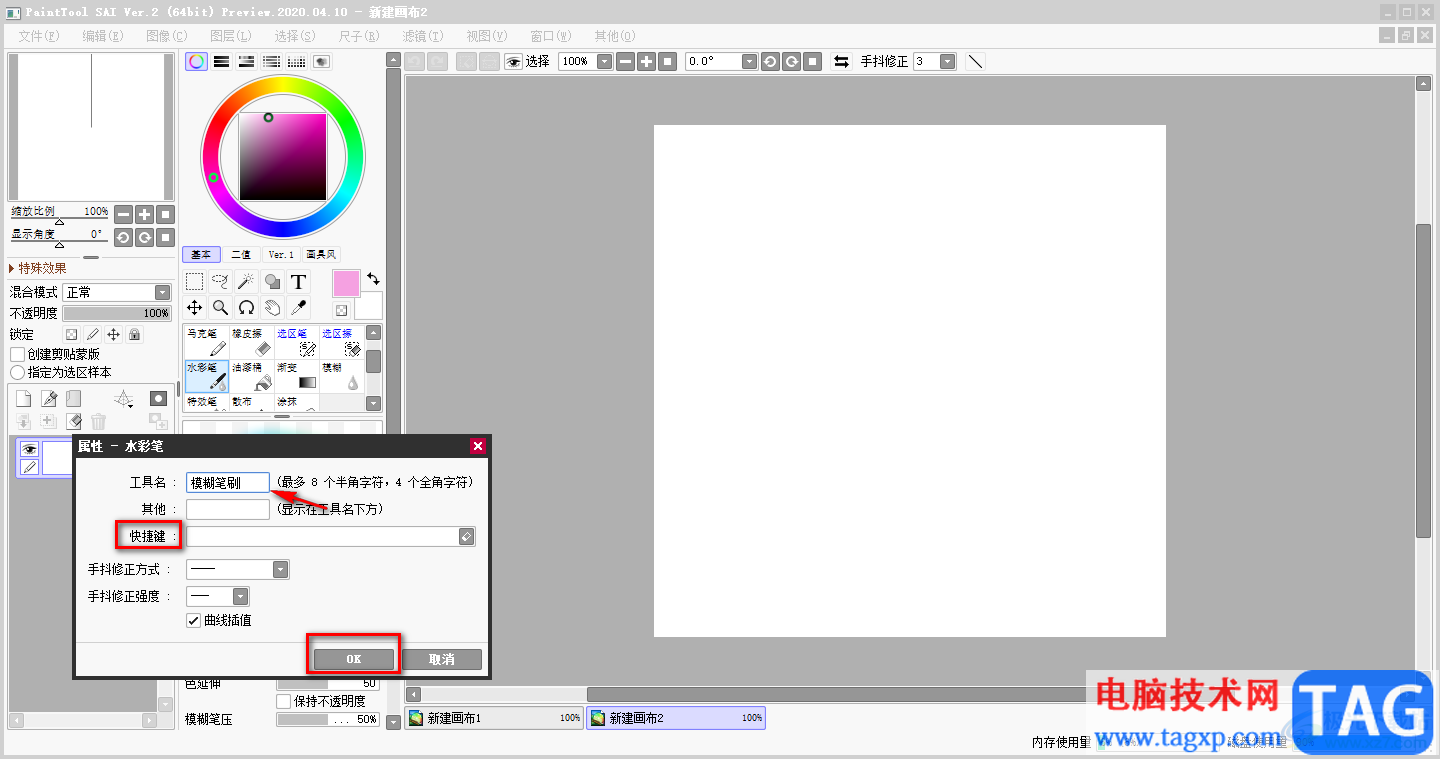This screenshot has height=759, width=1440.
Task: Flip canvas view horizontally in toolbar
Action: (x=842, y=61)
